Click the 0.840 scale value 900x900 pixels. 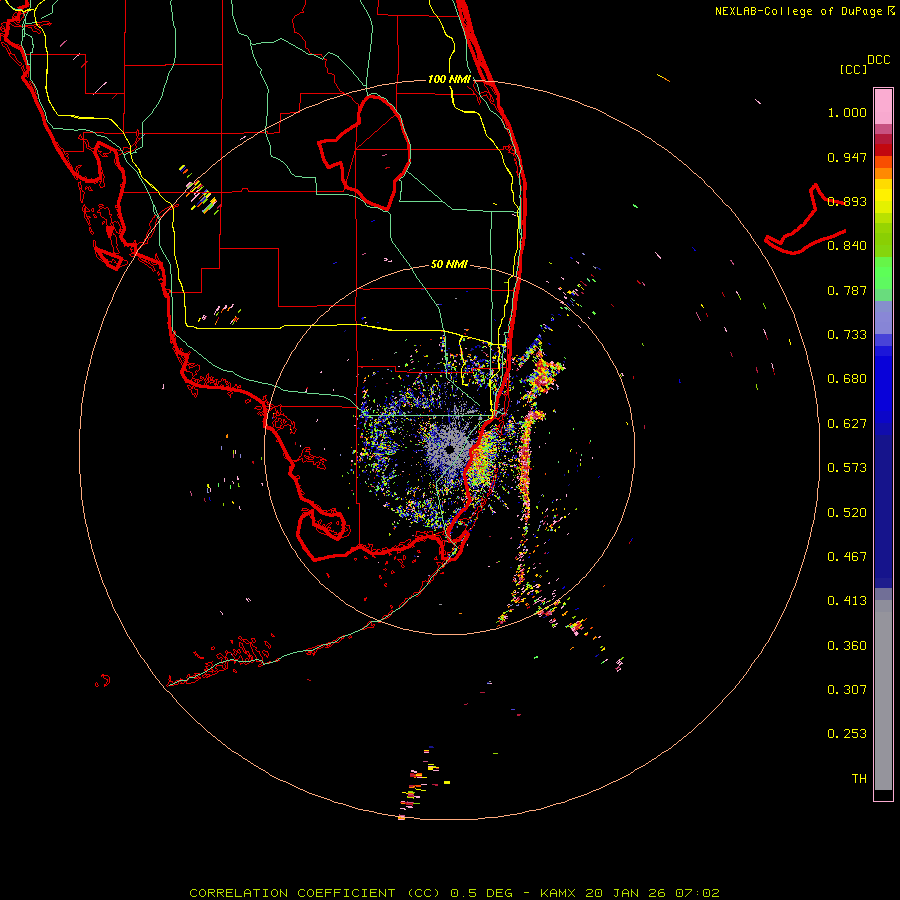point(847,246)
